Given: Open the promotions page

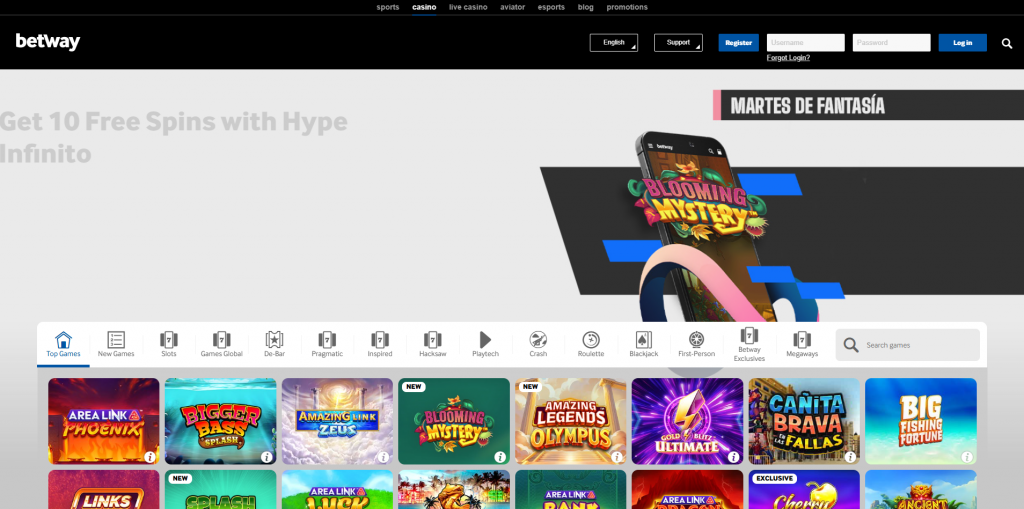Looking at the screenshot, I should pyautogui.click(x=627, y=7).
